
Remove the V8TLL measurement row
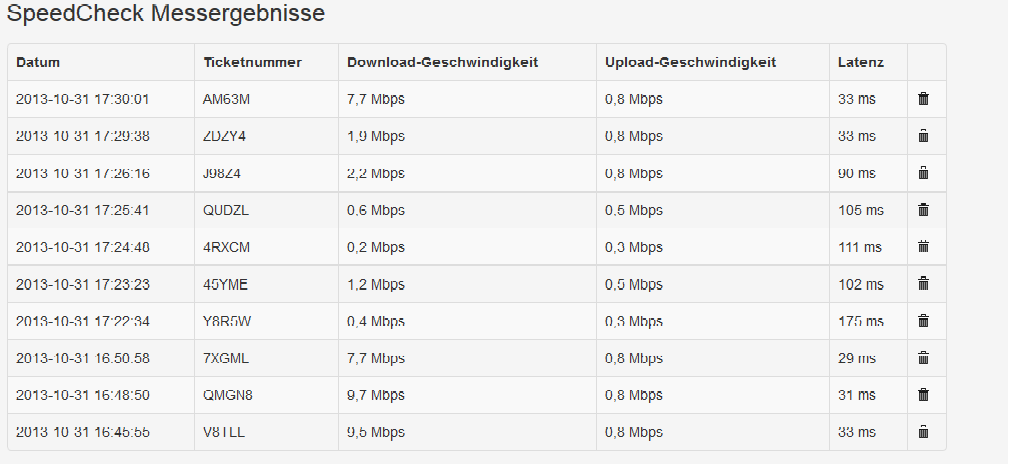click(923, 432)
